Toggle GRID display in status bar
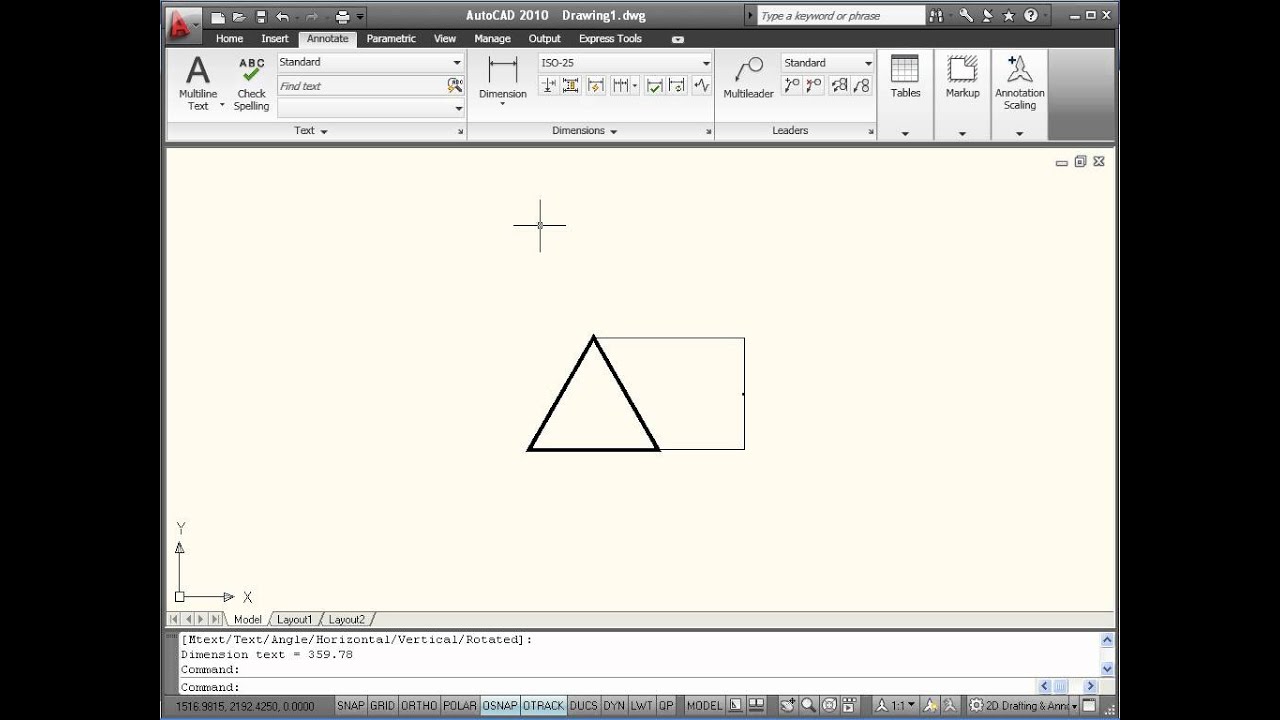 (382, 705)
